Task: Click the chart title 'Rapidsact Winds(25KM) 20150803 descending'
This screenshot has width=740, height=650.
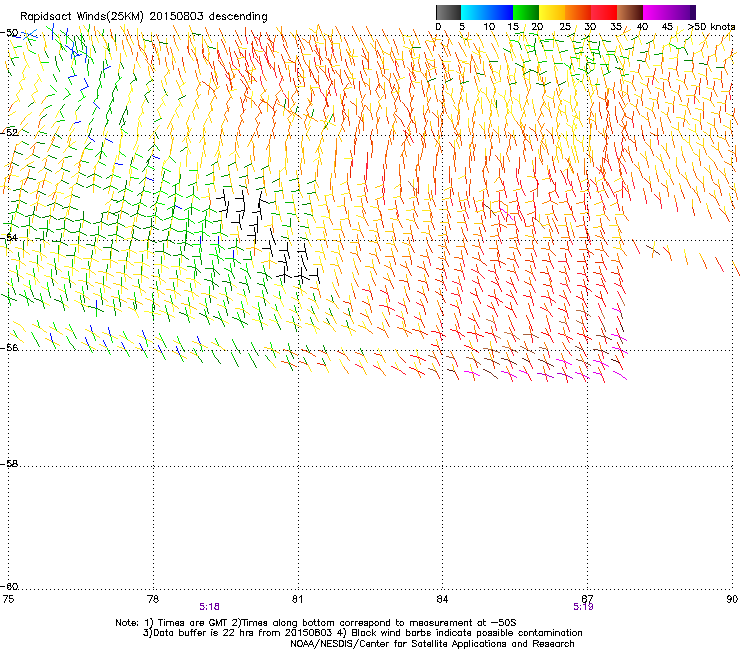Action: coord(144,17)
